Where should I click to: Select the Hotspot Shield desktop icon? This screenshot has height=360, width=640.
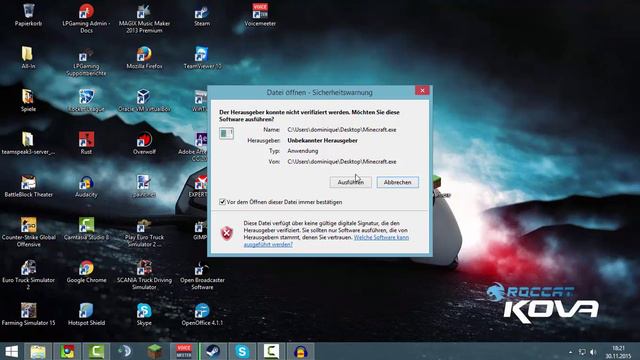click(x=86, y=314)
